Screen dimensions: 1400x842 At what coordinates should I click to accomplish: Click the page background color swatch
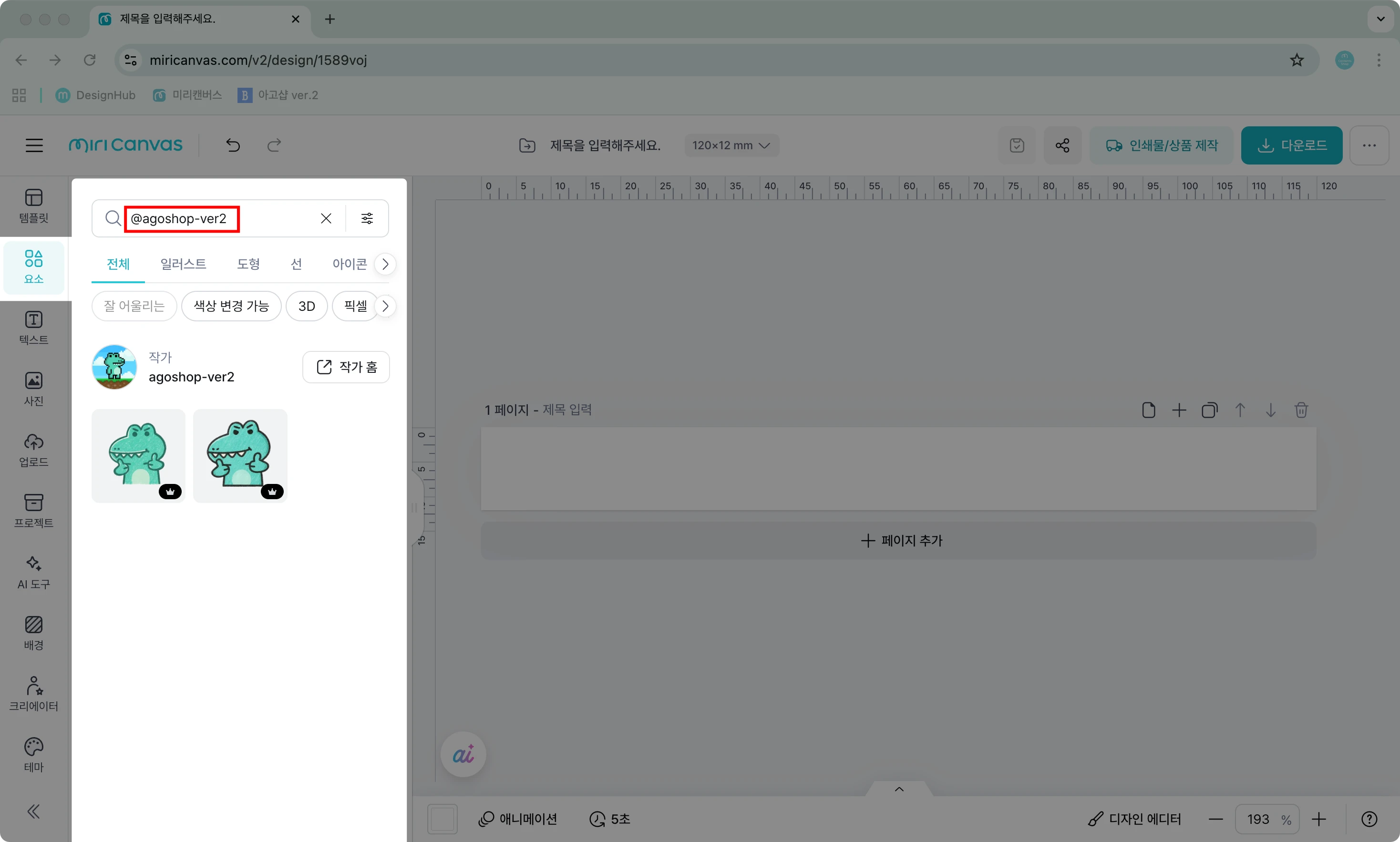[x=442, y=819]
